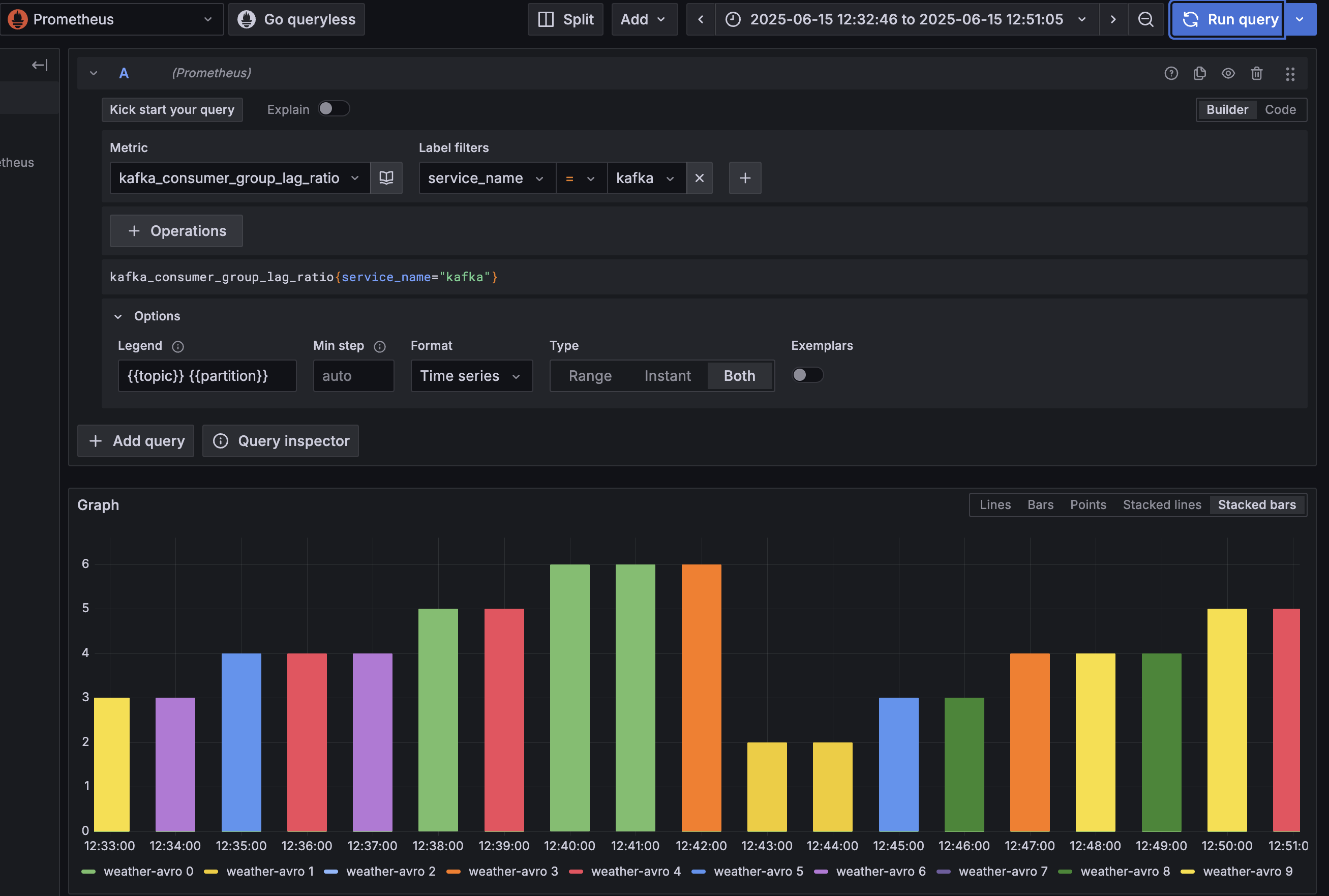
Task: Delete query A with trash icon
Action: pyautogui.click(x=1256, y=73)
